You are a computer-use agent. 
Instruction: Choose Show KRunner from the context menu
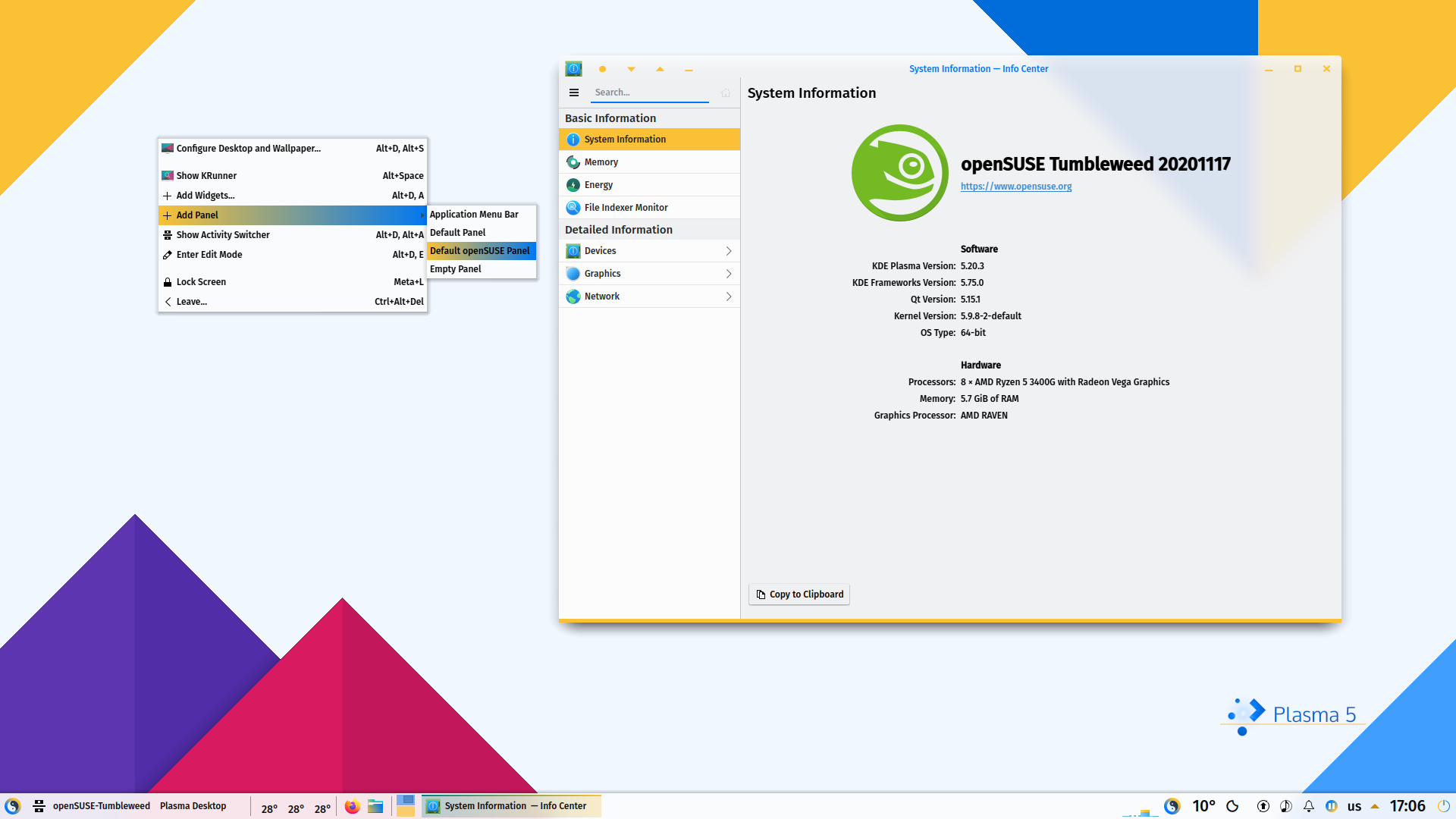(x=293, y=176)
